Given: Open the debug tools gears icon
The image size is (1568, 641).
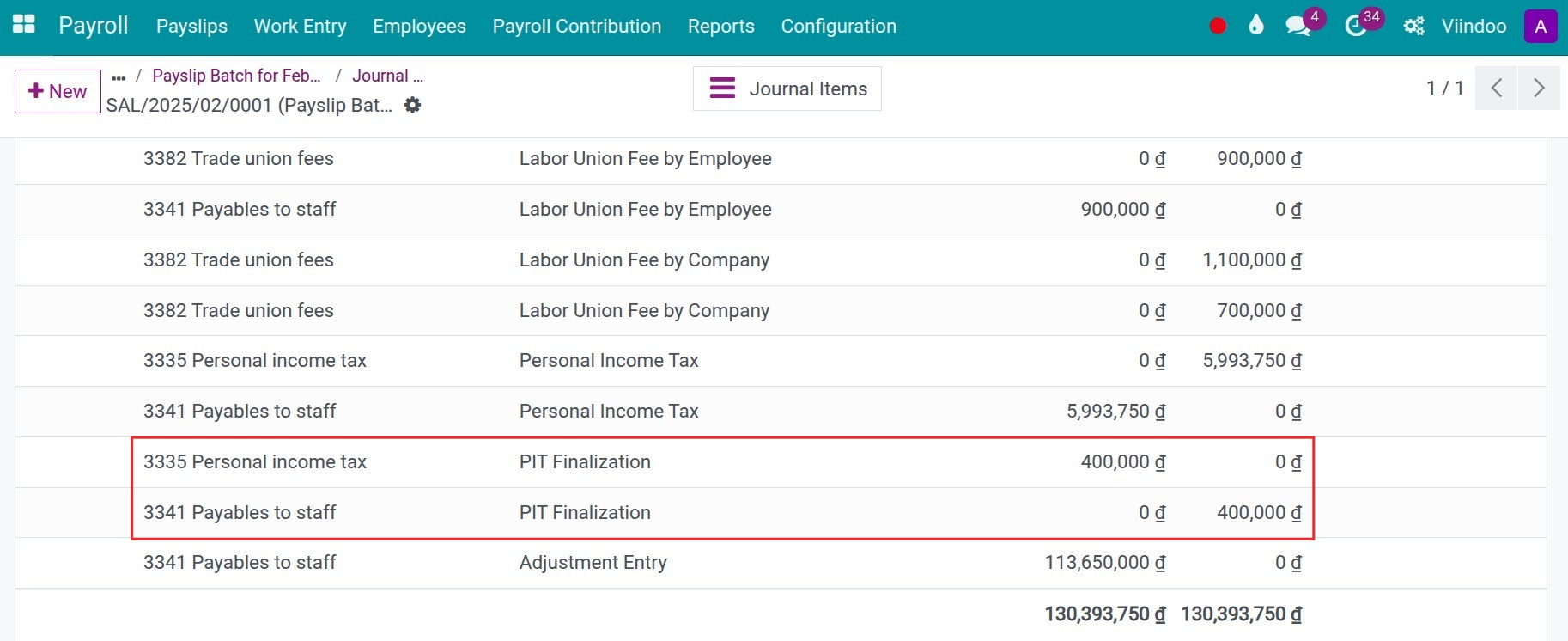Looking at the screenshot, I should coord(1413,26).
